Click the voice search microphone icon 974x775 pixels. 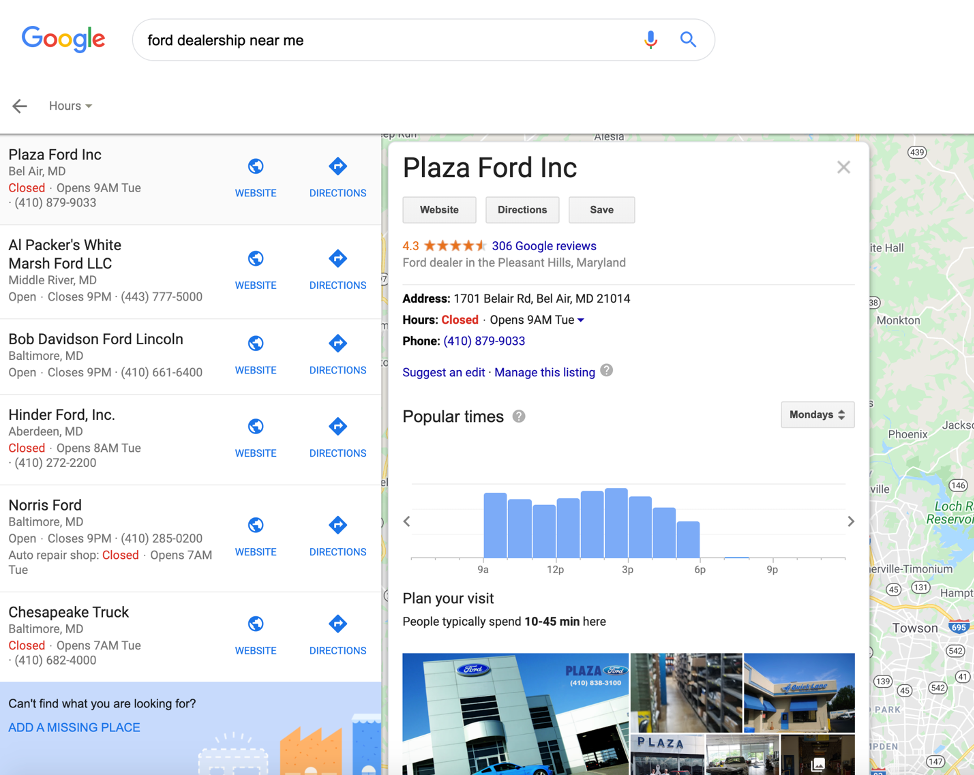(x=650, y=40)
